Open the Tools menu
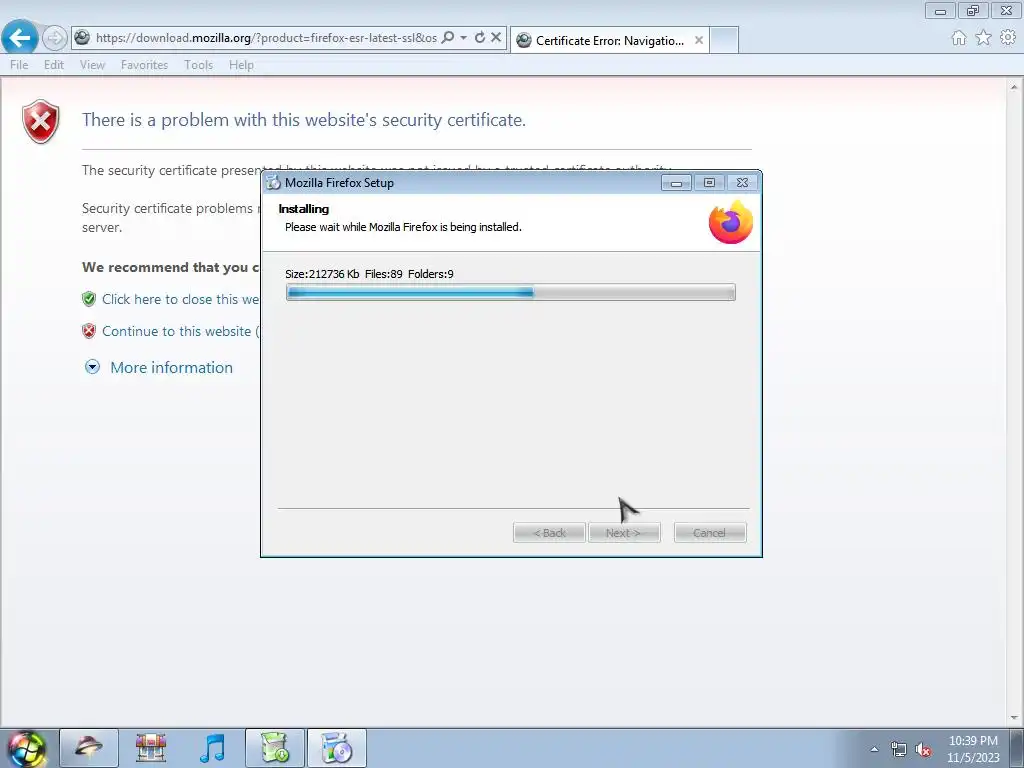 coord(198,65)
